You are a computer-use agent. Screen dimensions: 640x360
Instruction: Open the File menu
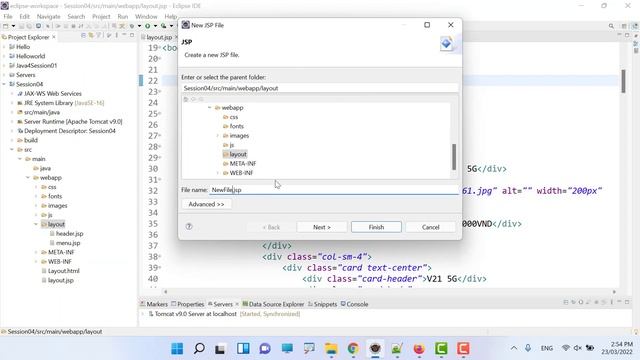coord(8,17)
